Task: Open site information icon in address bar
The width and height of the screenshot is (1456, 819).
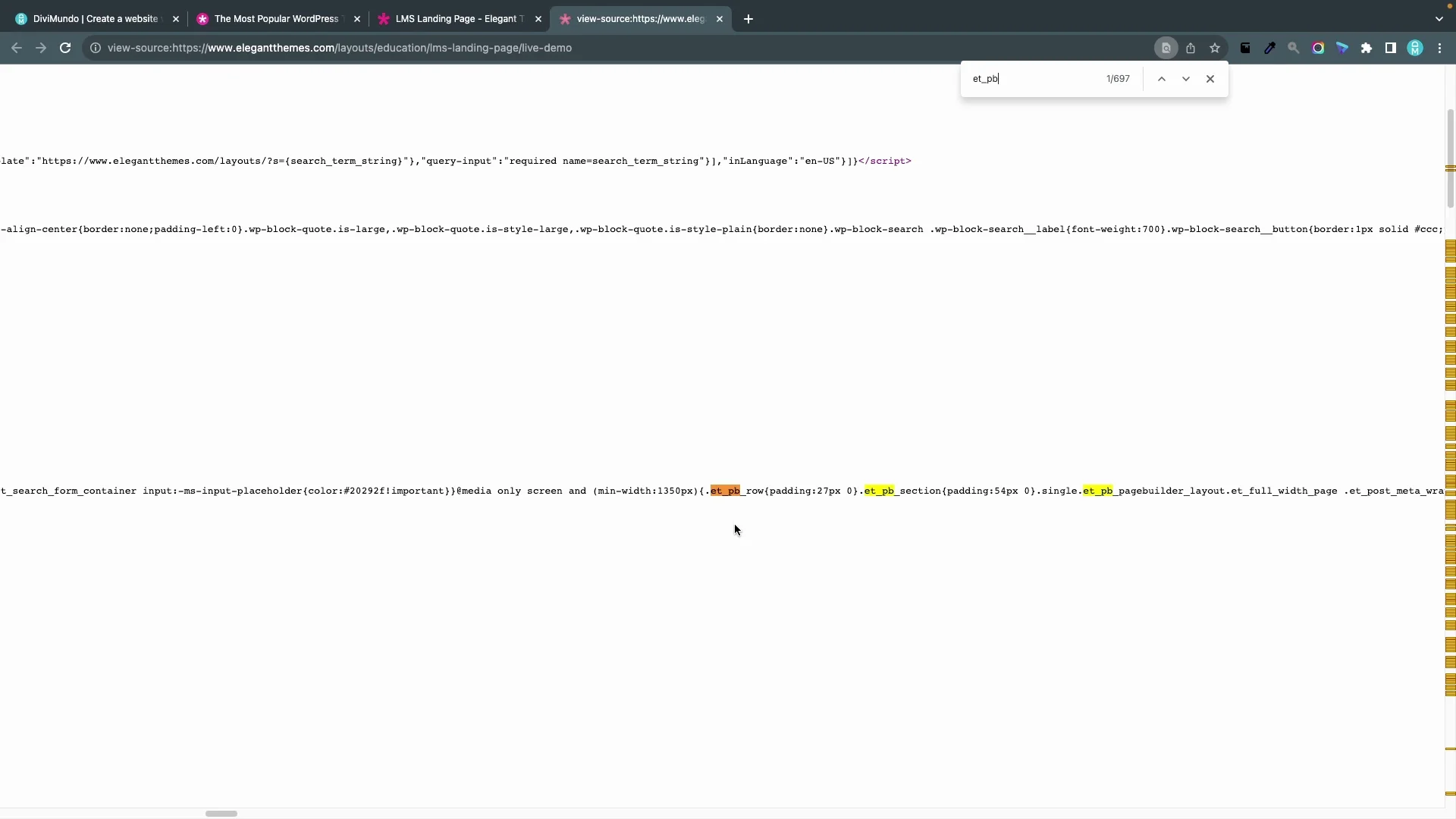Action: click(x=96, y=48)
